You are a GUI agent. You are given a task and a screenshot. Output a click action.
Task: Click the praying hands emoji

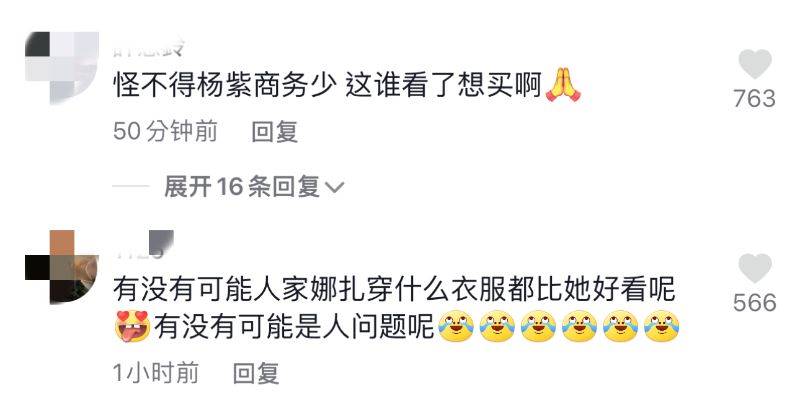563,85
